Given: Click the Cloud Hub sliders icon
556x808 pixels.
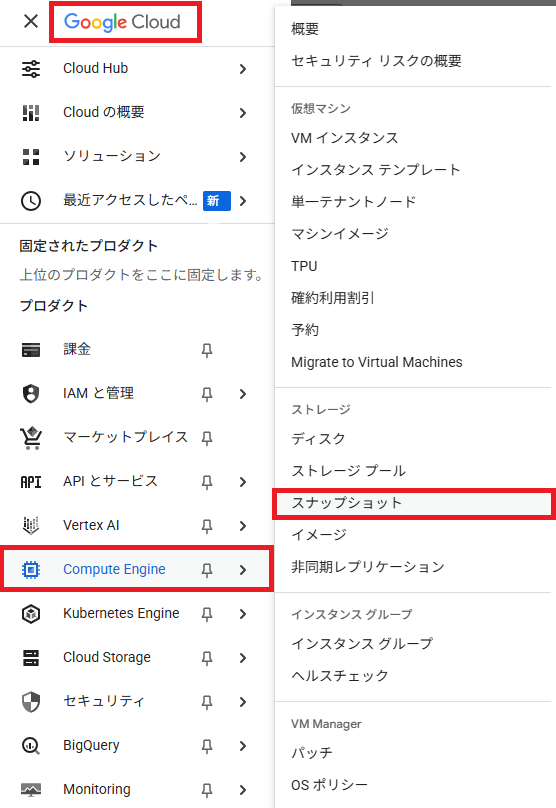Looking at the screenshot, I should 31,69.
